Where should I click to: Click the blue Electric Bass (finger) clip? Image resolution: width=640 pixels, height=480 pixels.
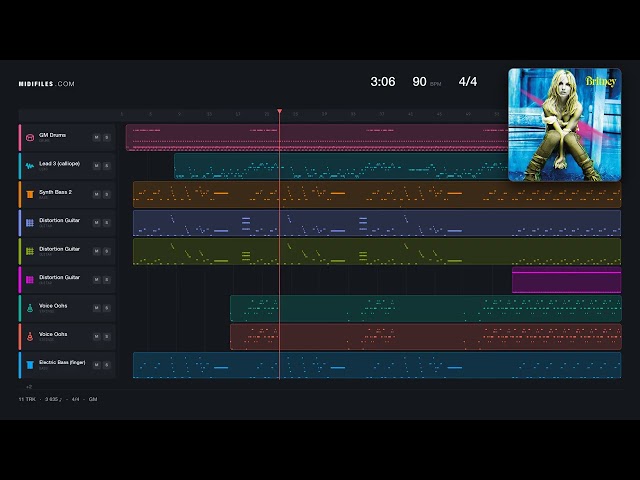pos(377,365)
